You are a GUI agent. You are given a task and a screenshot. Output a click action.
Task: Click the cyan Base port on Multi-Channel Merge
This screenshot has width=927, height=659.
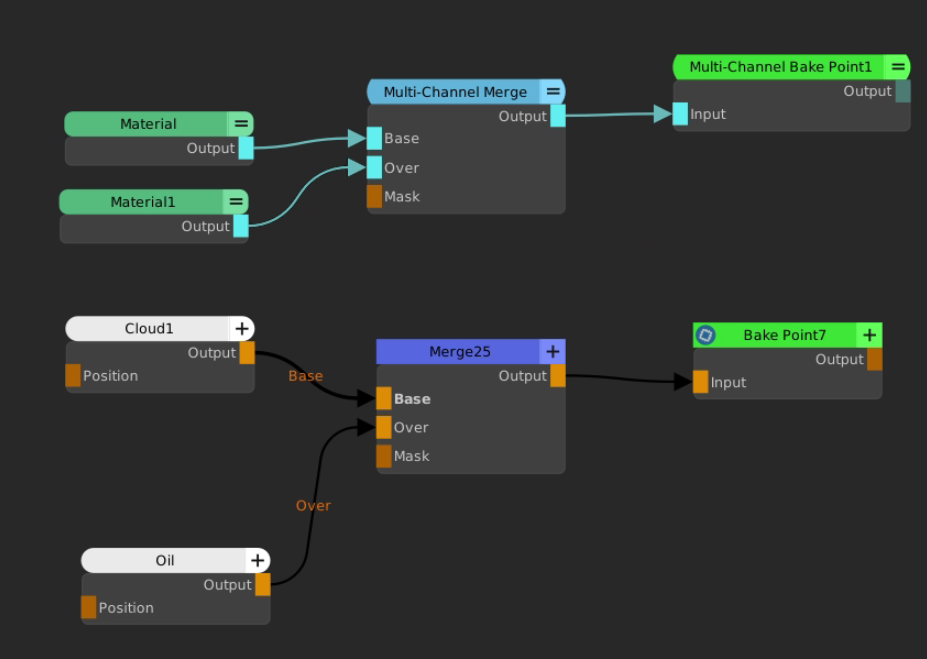pos(374,138)
